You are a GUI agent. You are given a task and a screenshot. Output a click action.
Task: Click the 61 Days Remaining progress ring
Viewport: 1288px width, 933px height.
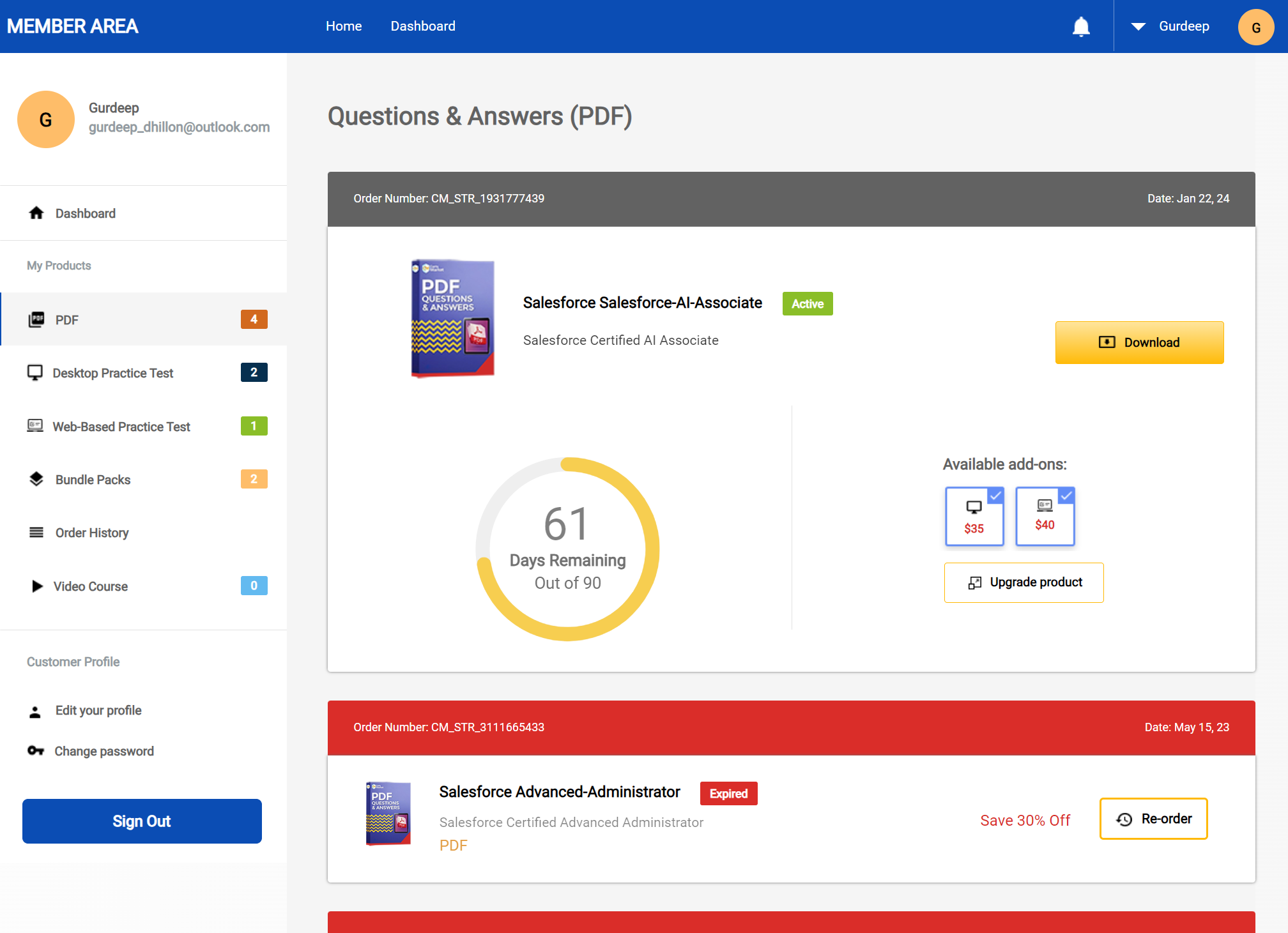(x=567, y=549)
